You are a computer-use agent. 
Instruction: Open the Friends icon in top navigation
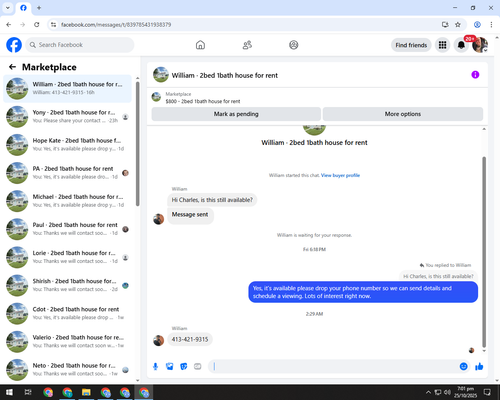pyautogui.click(x=247, y=45)
